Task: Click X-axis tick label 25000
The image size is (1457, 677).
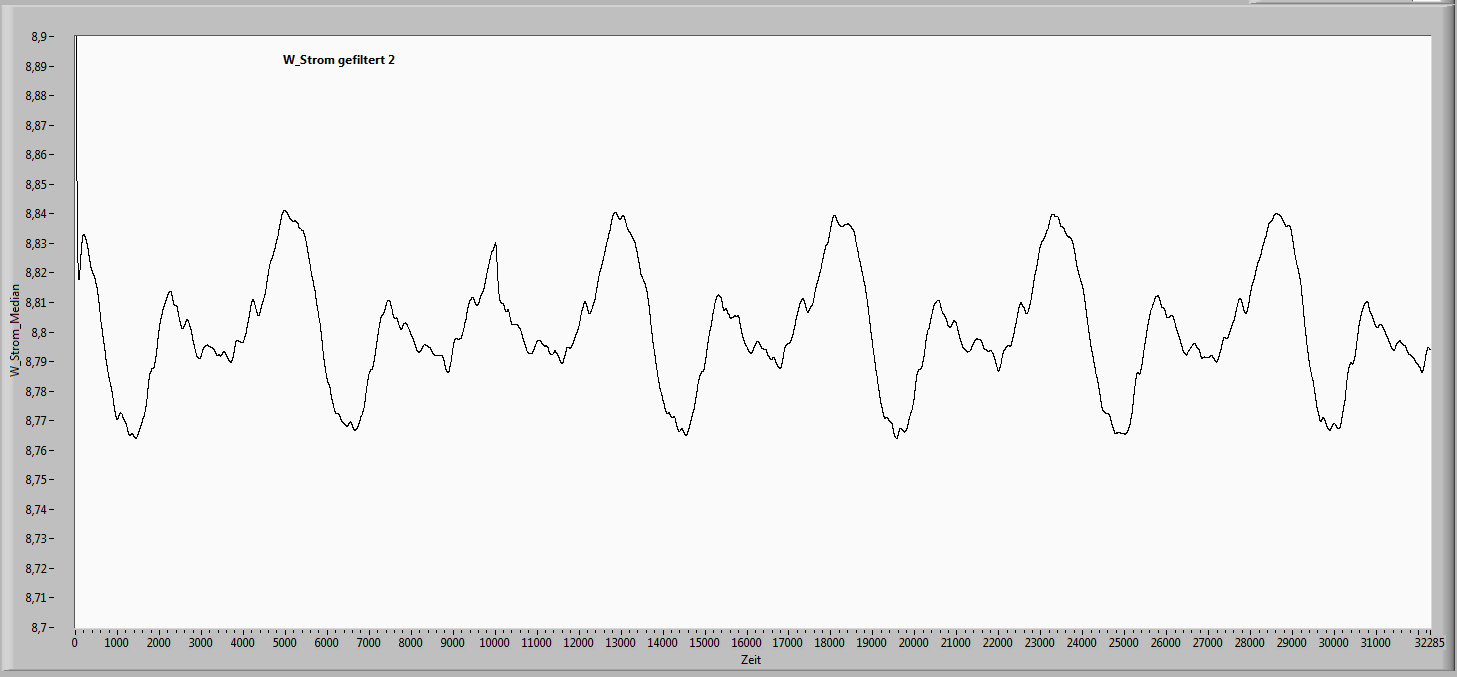Action: [1125, 643]
